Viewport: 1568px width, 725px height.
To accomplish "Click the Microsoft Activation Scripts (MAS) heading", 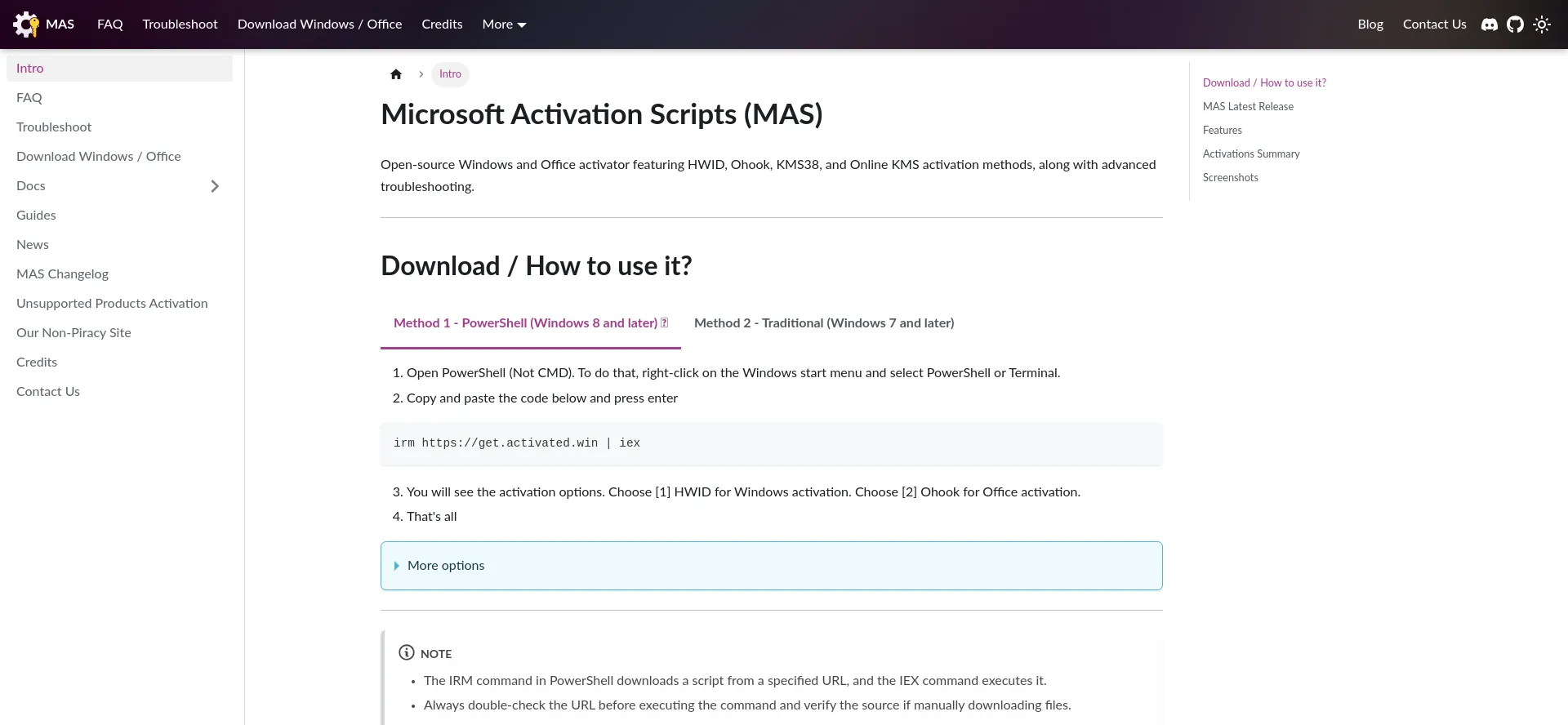I will pos(602,114).
